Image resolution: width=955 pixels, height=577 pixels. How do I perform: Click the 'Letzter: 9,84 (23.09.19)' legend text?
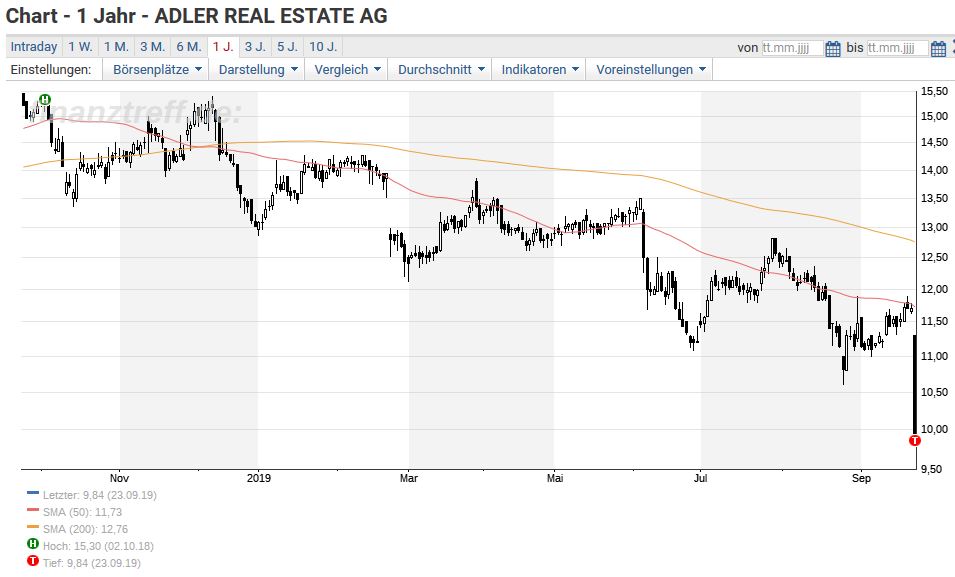(x=100, y=495)
